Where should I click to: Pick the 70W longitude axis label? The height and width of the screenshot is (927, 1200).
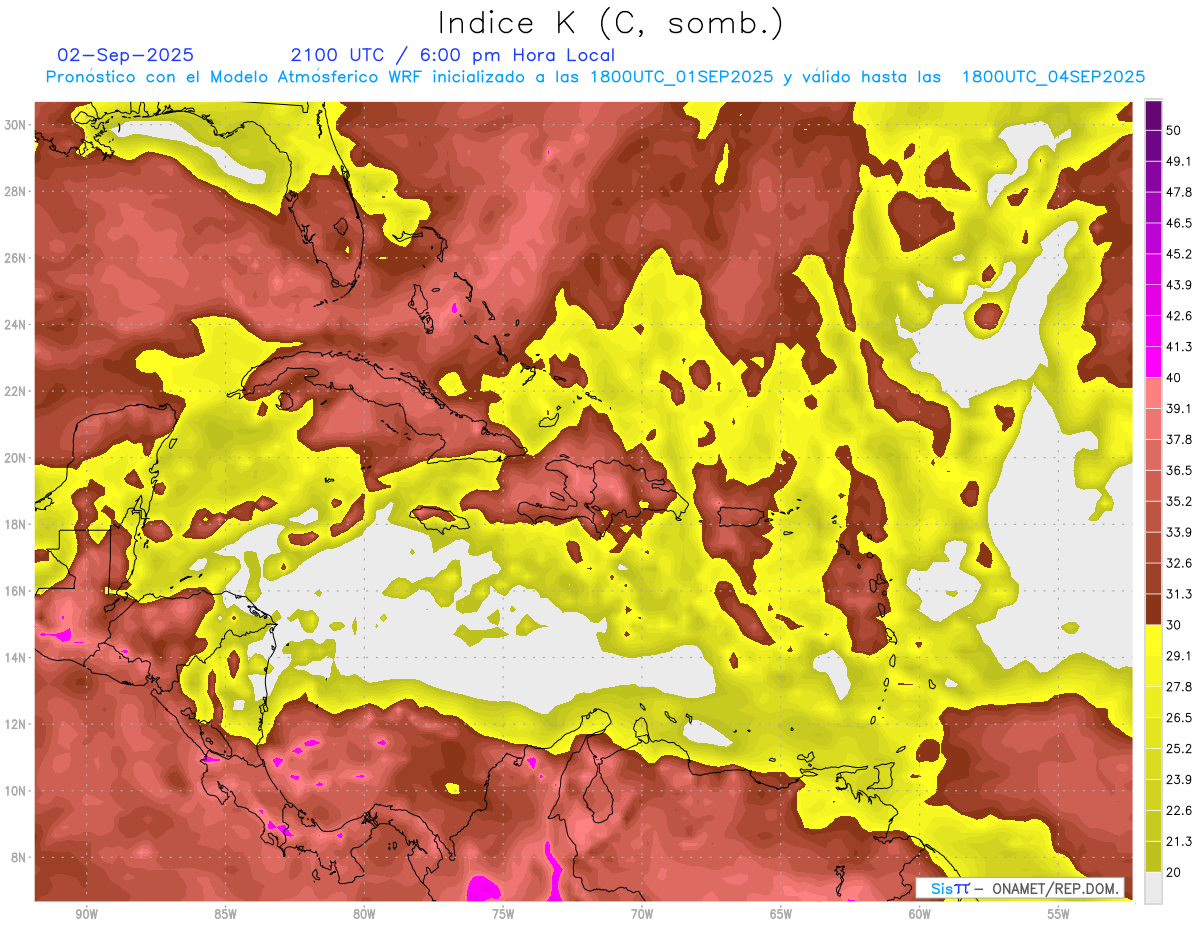point(642,914)
